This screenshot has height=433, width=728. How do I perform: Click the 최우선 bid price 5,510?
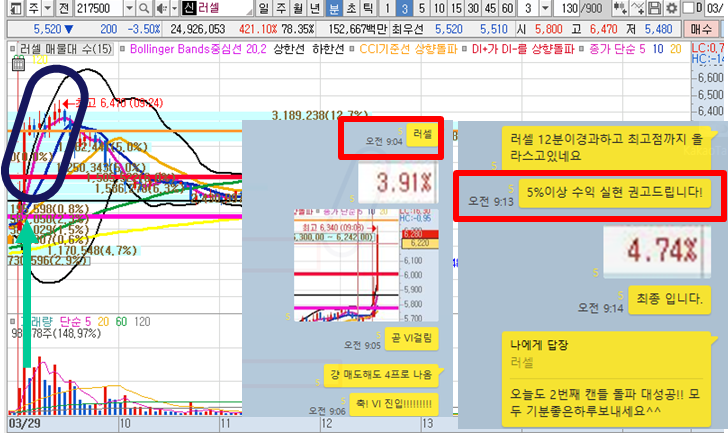494,29
